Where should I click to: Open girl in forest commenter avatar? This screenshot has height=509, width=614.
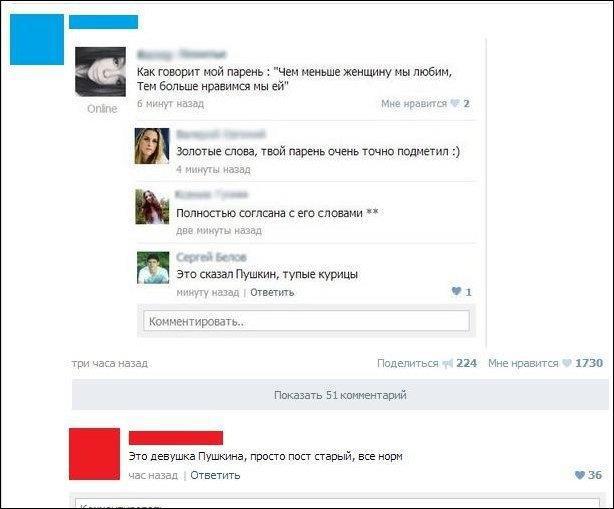coord(152,207)
